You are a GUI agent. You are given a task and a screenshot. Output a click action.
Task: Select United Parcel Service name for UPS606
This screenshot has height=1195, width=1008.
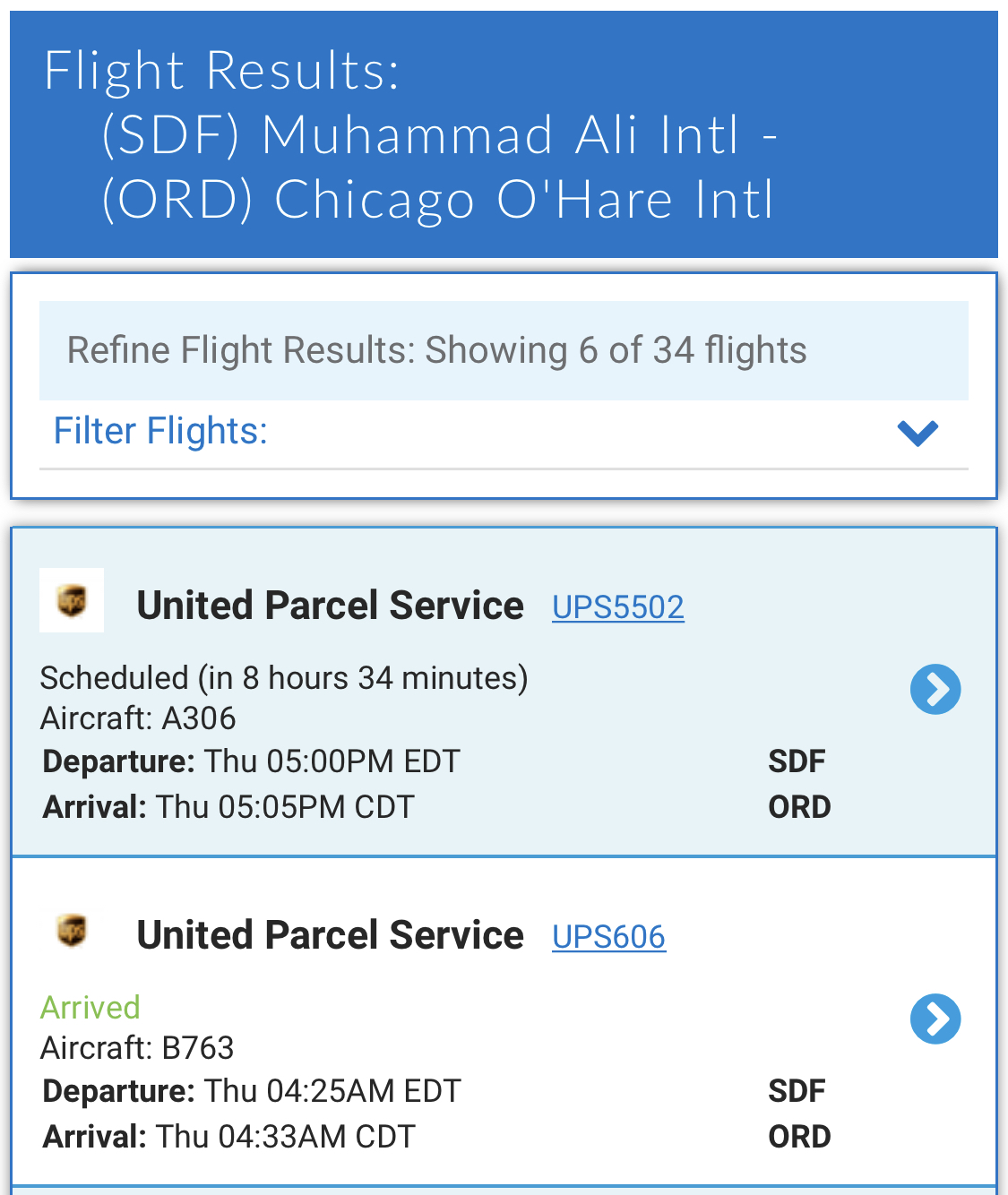pyautogui.click(x=330, y=935)
